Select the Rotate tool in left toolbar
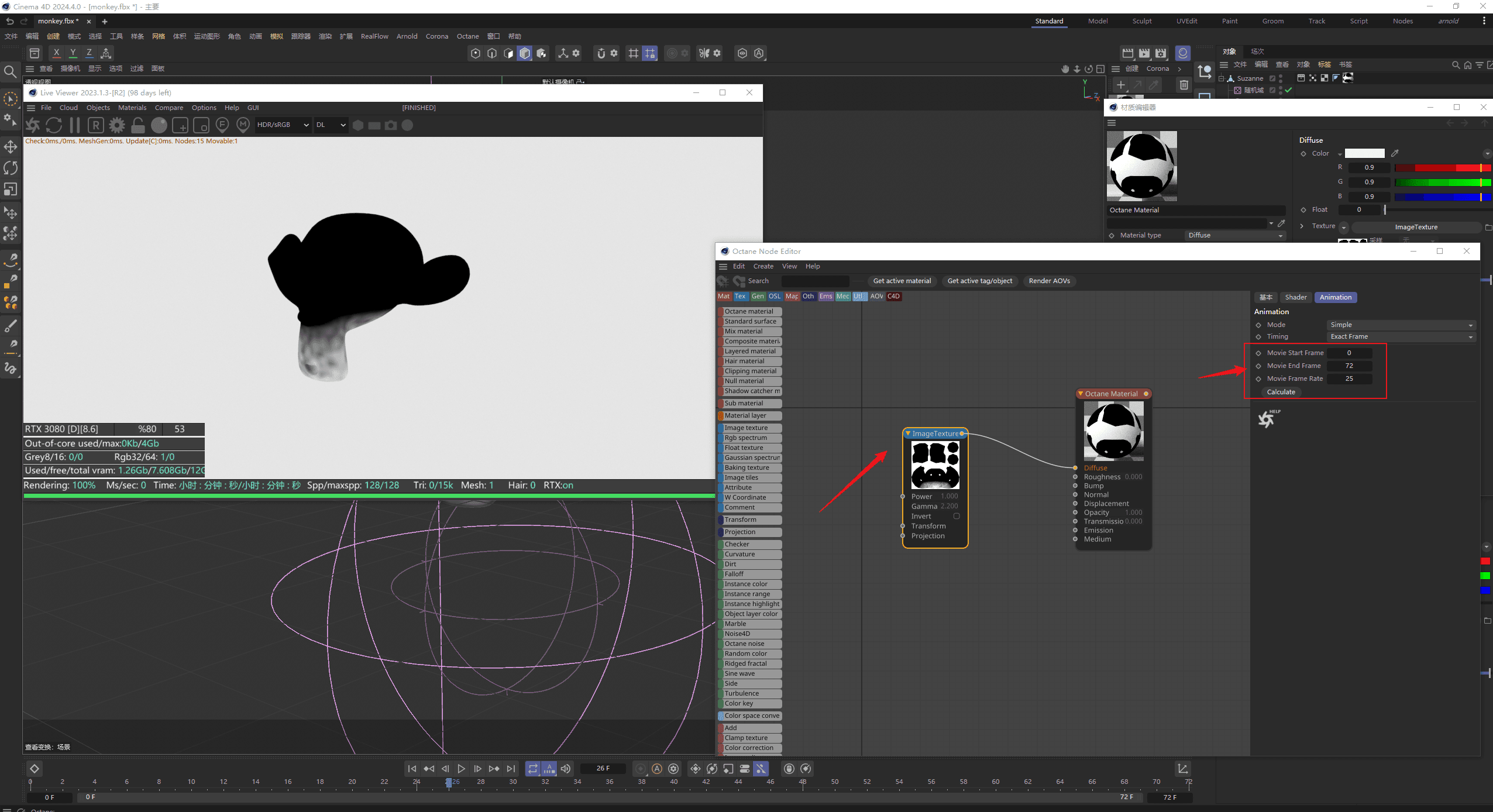The width and height of the screenshot is (1493, 812). 11,168
